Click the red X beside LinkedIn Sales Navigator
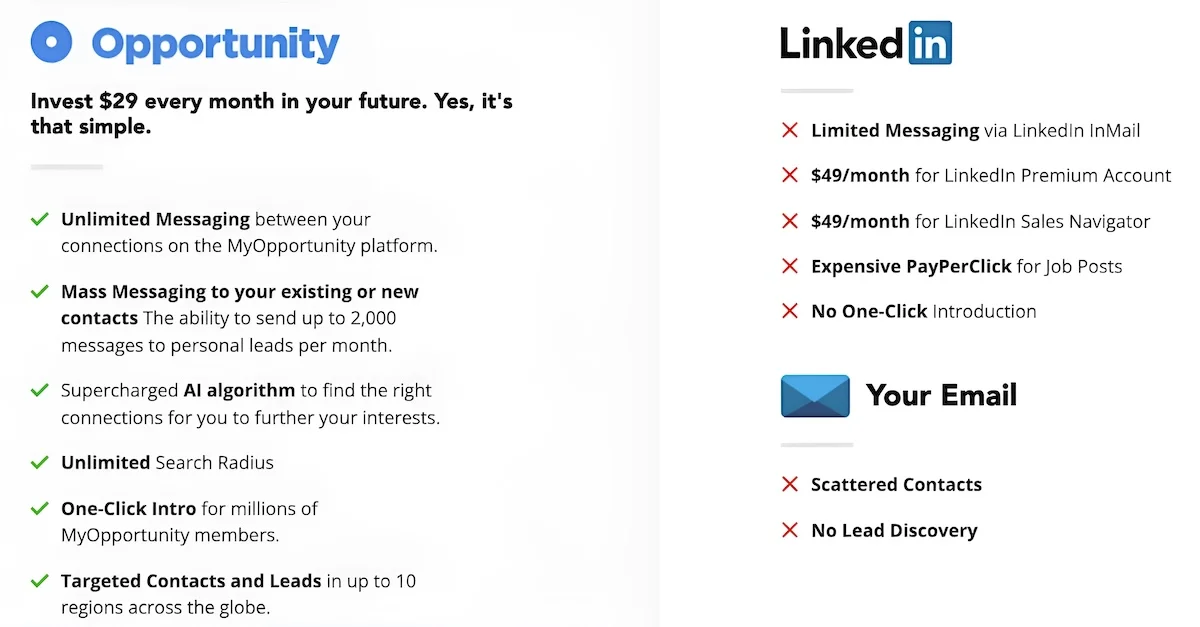This screenshot has width=1200, height=627. [x=790, y=221]
